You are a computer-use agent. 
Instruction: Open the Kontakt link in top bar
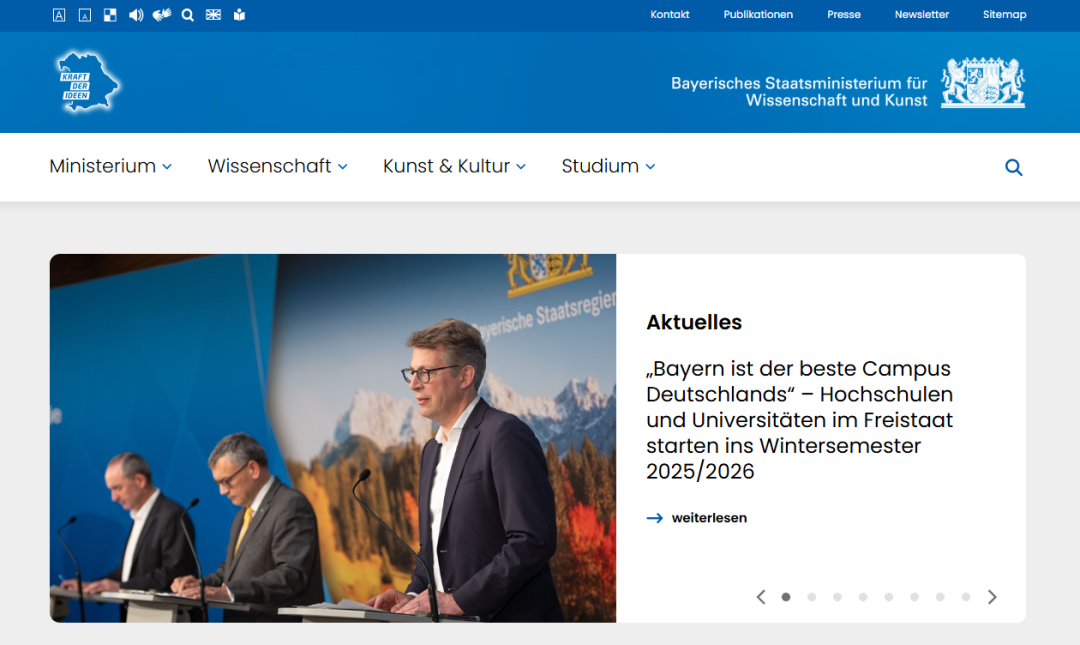pos(669,15)
